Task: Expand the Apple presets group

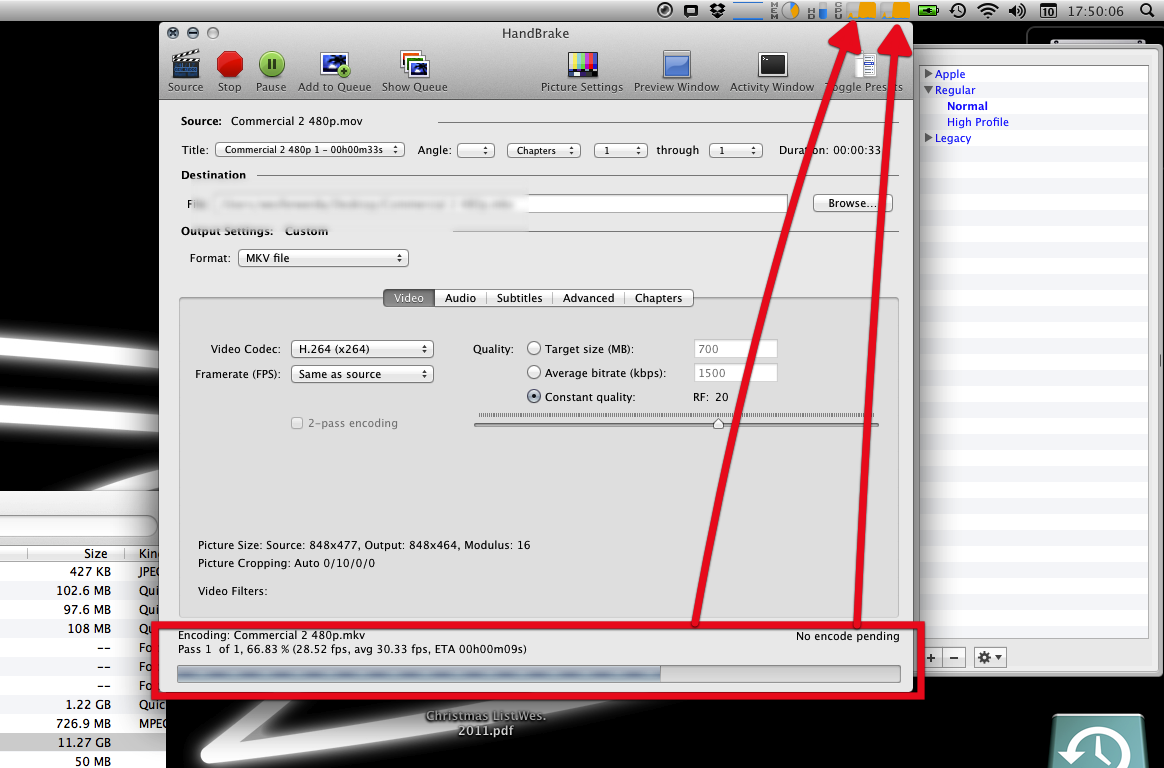Action: [929, 73]
